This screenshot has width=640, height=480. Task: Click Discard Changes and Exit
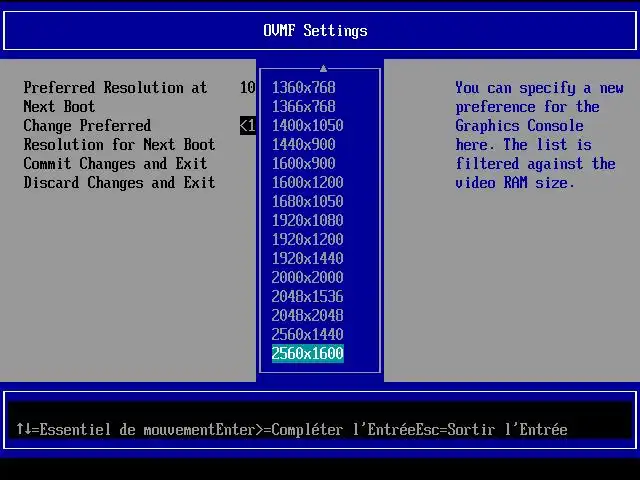coord(119,182)
